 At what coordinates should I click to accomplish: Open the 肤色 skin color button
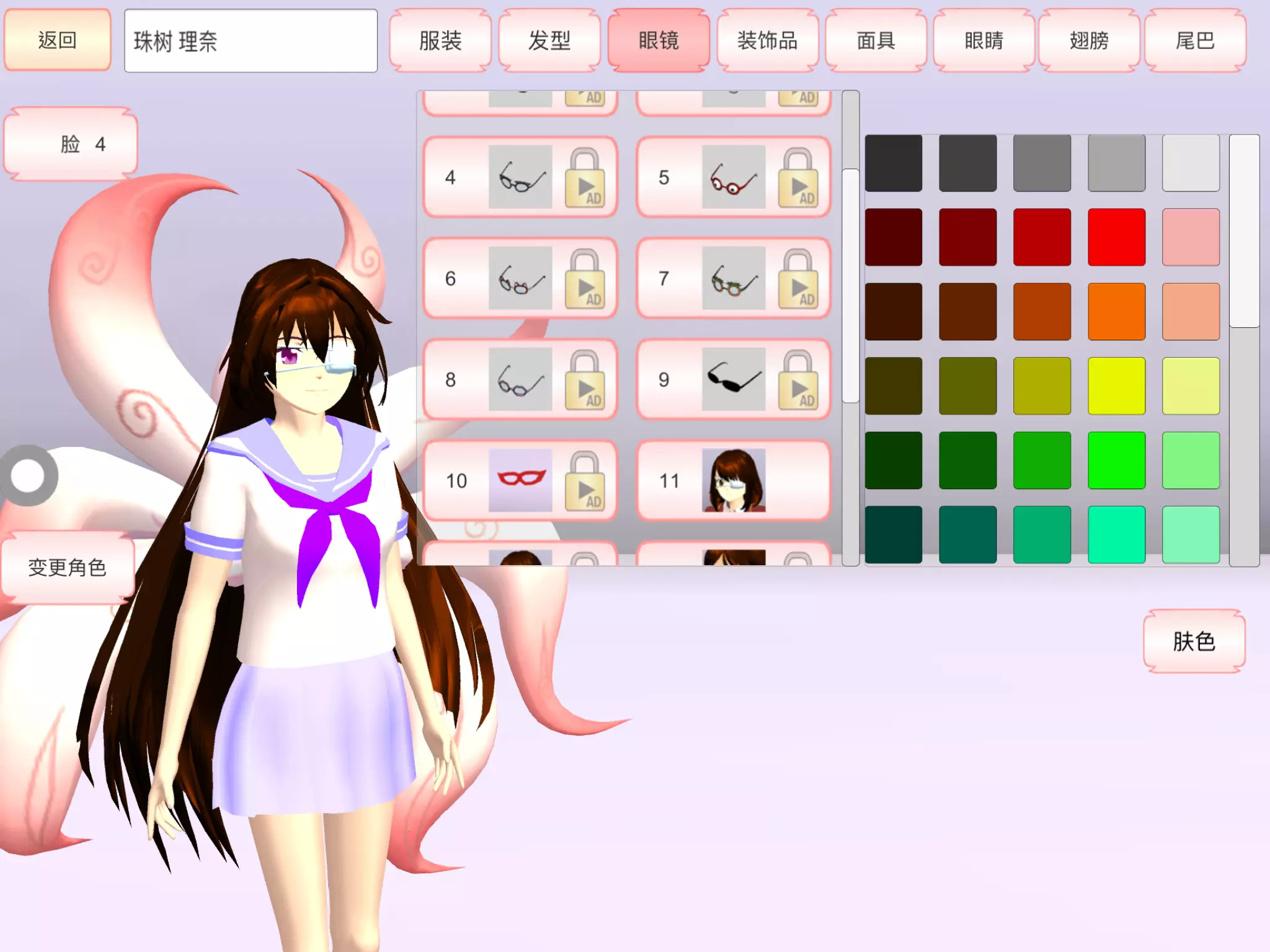coord(1194,641)
